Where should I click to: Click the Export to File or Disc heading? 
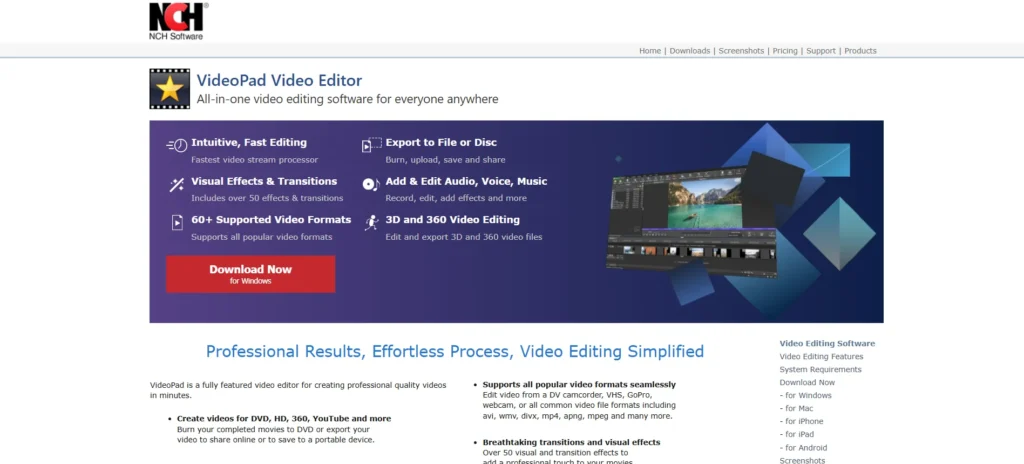click(x=441, y=142)
